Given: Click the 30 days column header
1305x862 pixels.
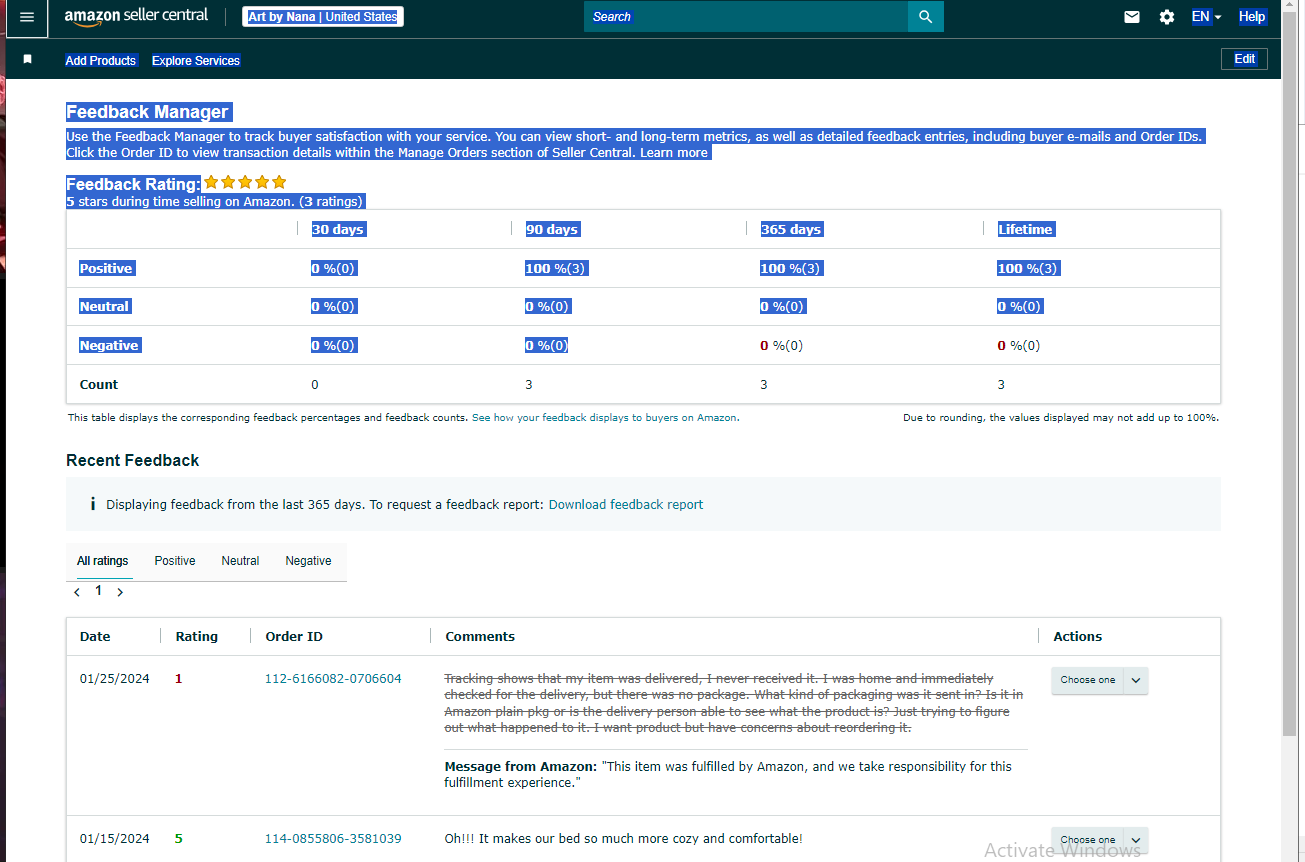Looking at the screenshot, I should click(x=338, y=229).
